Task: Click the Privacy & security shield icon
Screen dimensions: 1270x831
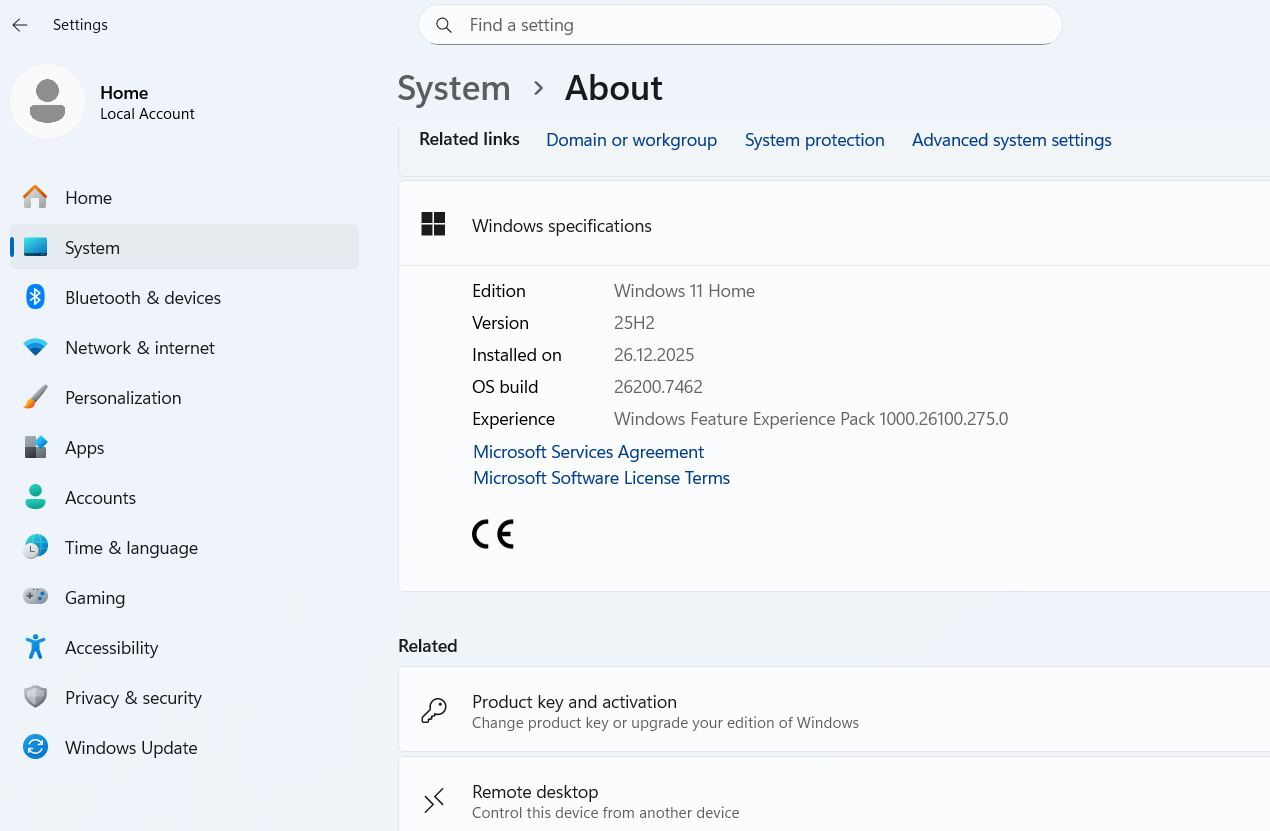Action: pos(36,697)
